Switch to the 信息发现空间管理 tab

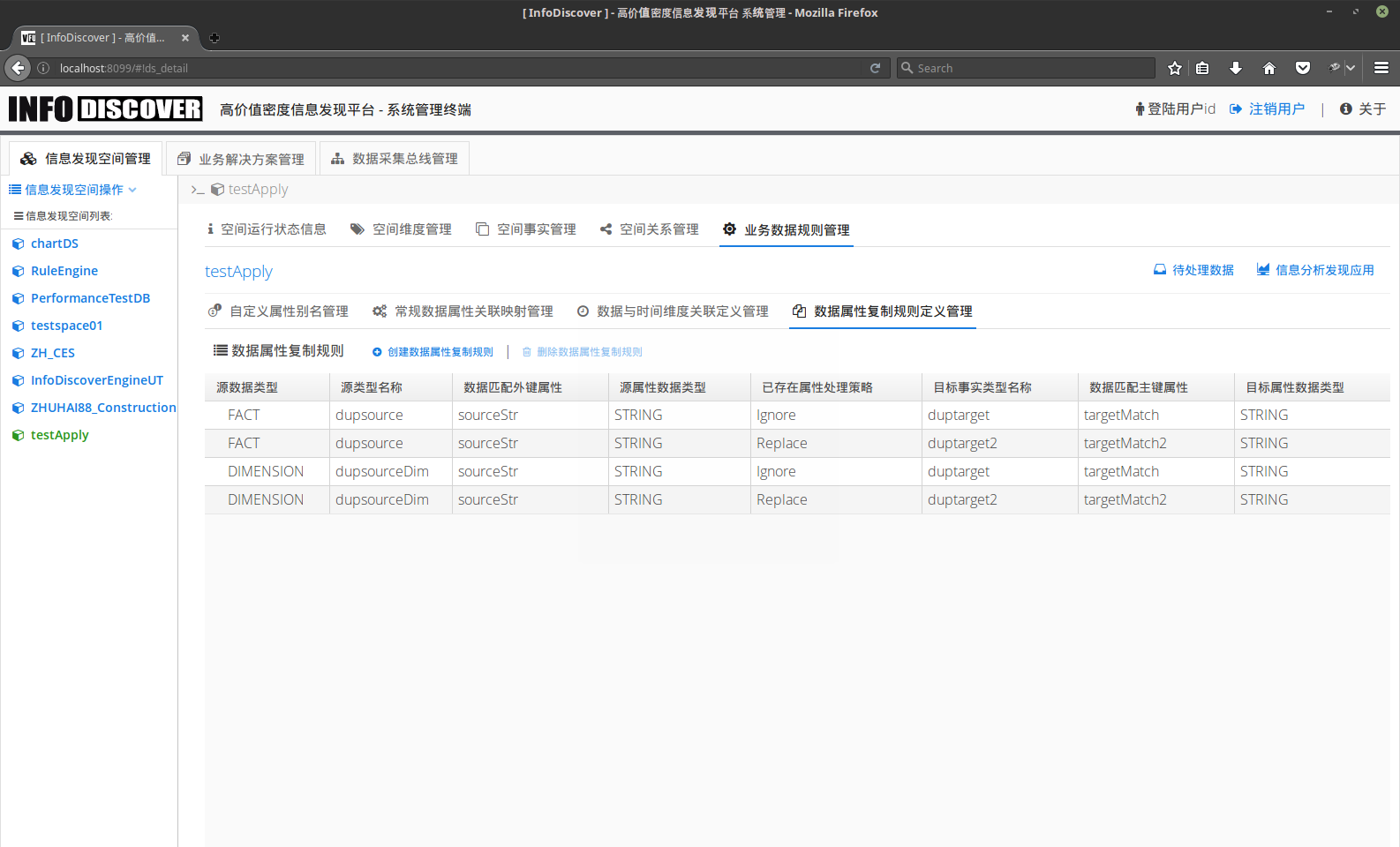pos(86,159)
